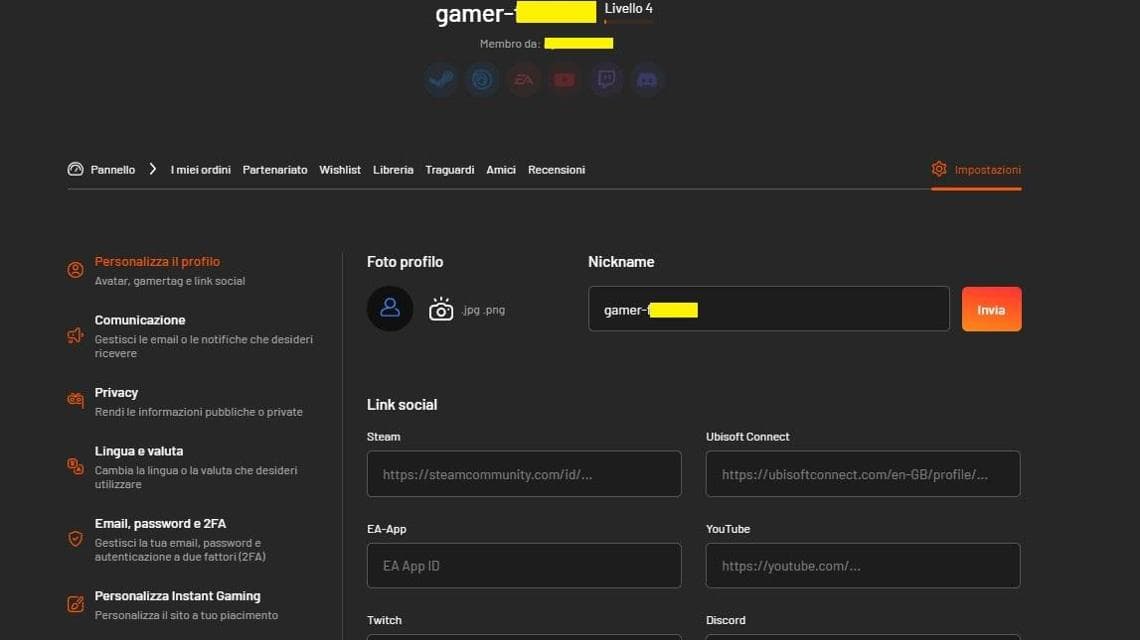The height and width of the screenshot is (640, 1140).
Task: Click the '.jpg .png' format text
Action: point(483,310)
